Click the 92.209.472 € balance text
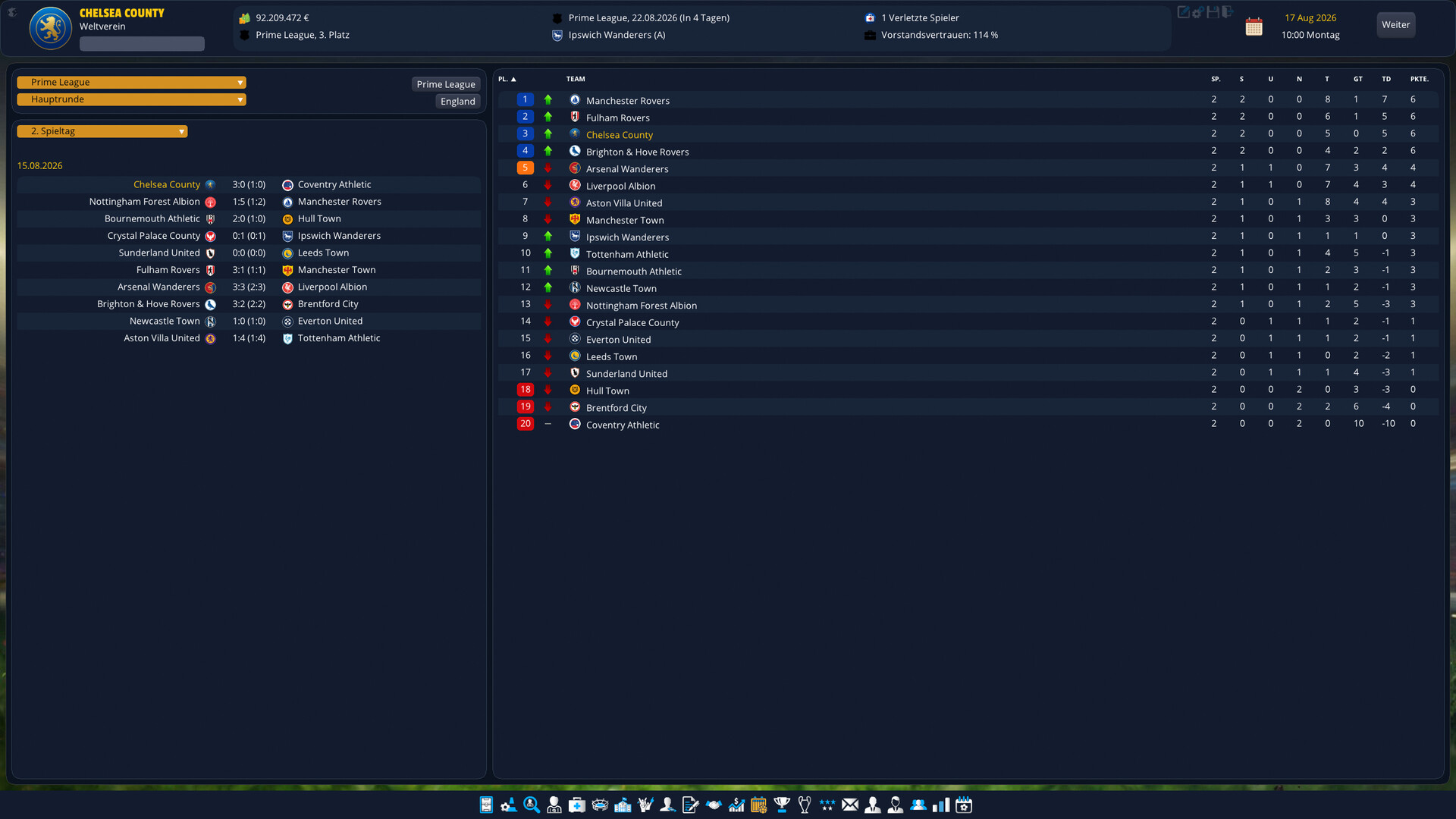This screenshot has height=819, width=1456. pyautogui.click(x=282, y=17)
